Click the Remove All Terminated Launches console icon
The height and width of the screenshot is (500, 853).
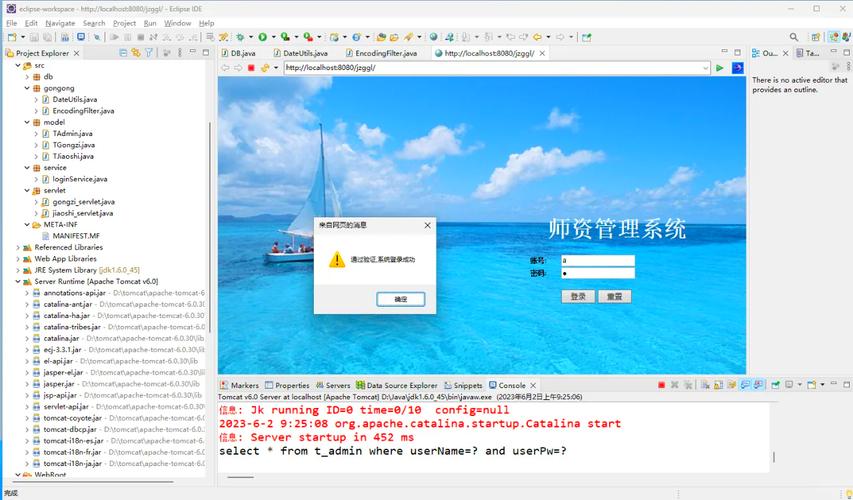tap(688, 385)
